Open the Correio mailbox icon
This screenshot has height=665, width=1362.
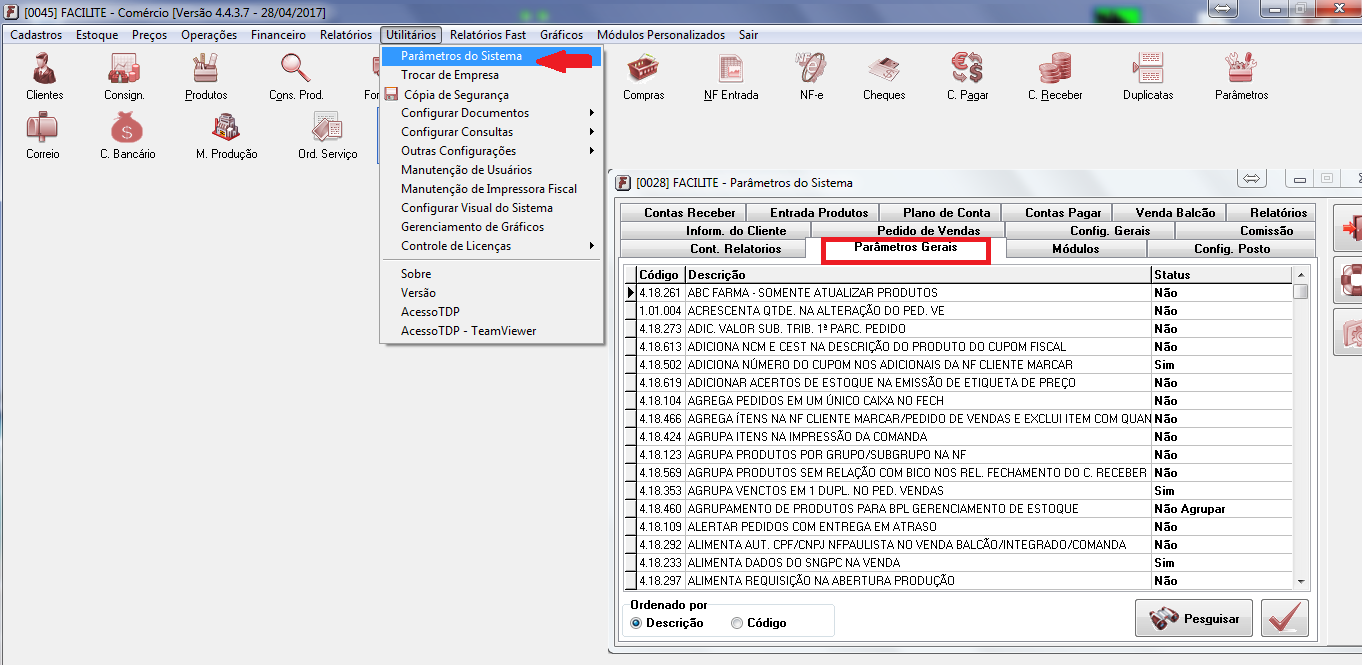(43, 128)
